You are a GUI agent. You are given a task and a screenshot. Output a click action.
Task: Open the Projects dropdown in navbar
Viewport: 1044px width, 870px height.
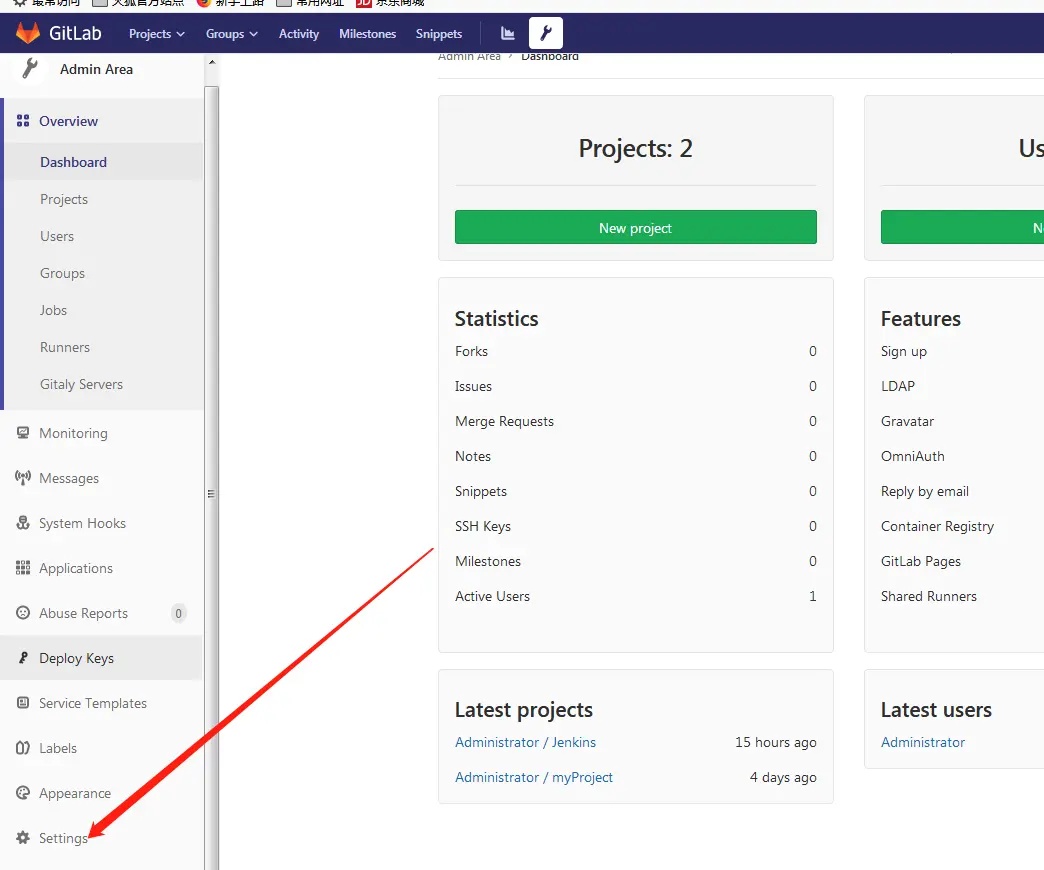coord(156,34)
